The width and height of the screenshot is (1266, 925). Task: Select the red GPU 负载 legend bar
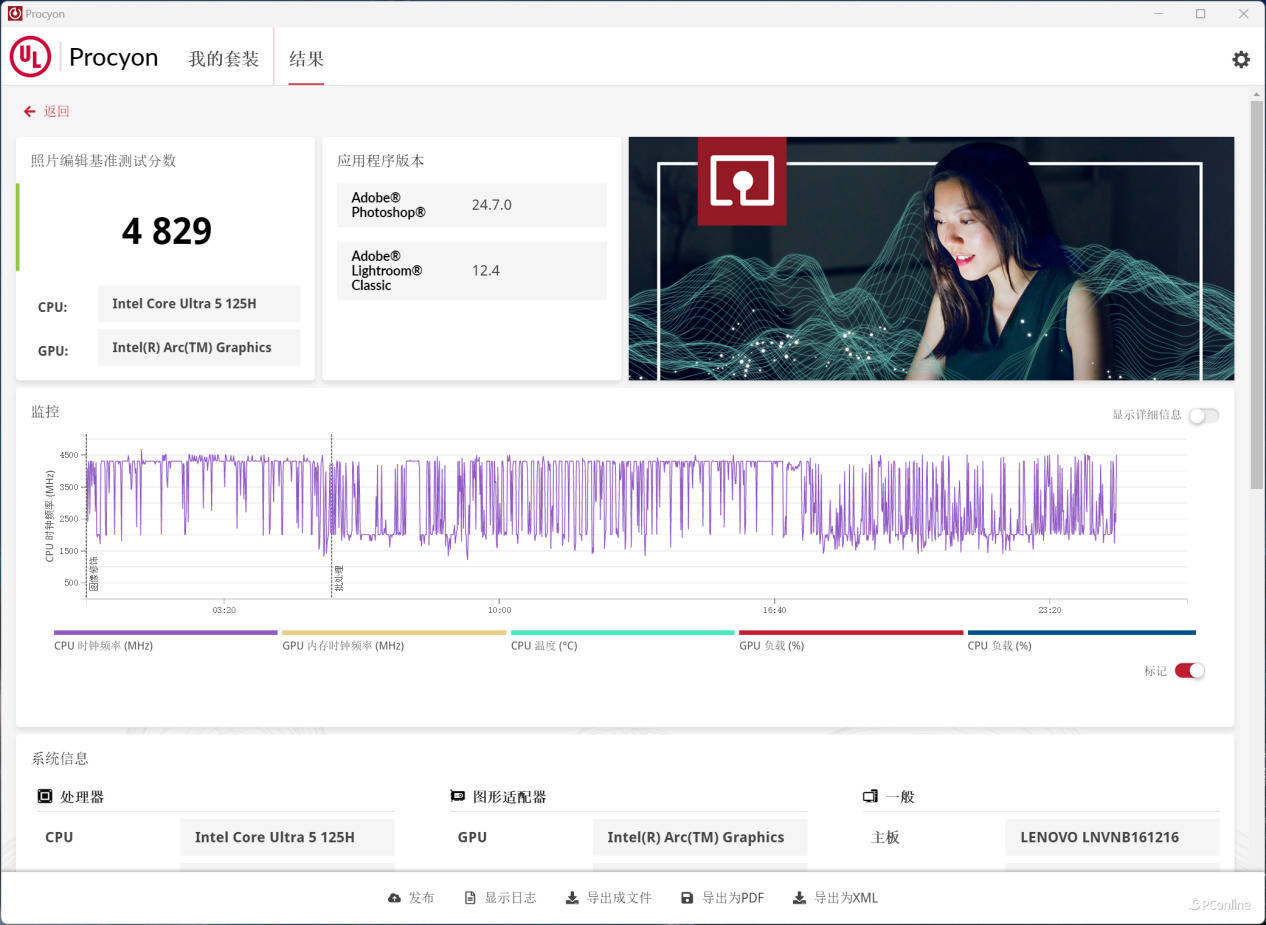[851, 632]
